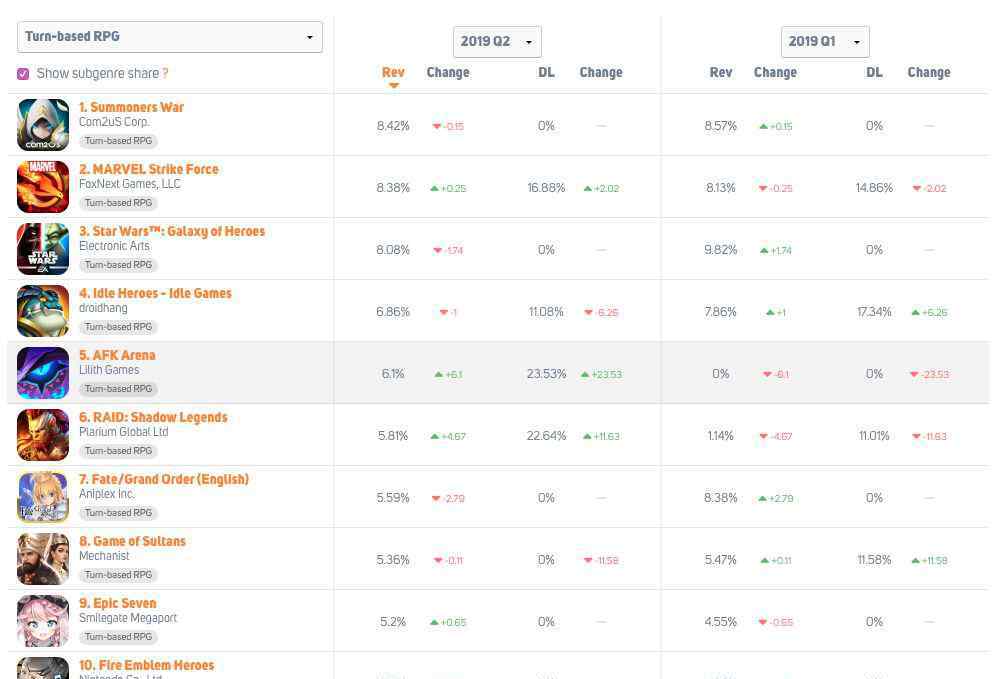The height and width of the screenshot is (679, 992).
Task: Click the Fire Emblem Heroes app icon
Action: point(43,668)
